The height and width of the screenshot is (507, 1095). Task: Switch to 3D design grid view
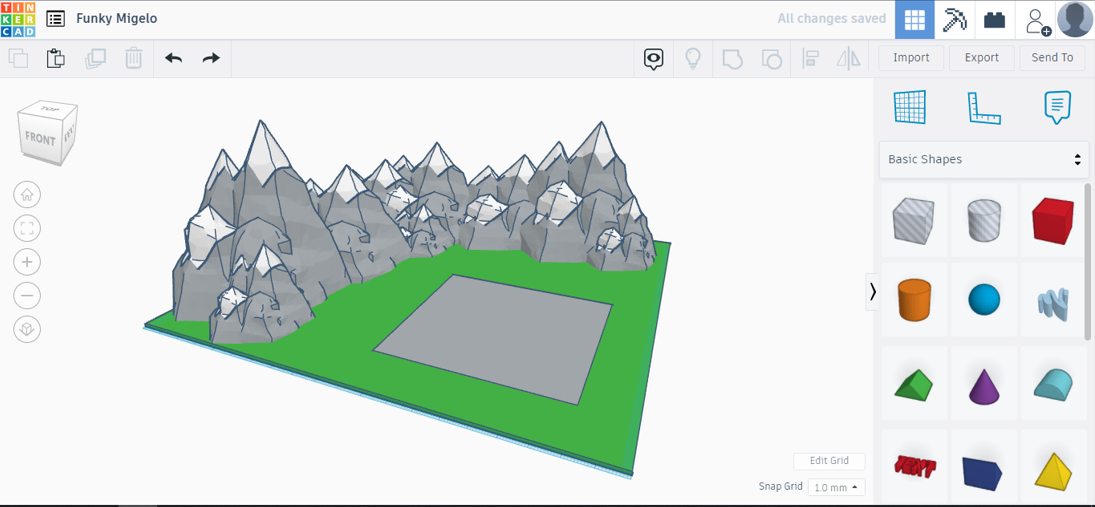915,20
